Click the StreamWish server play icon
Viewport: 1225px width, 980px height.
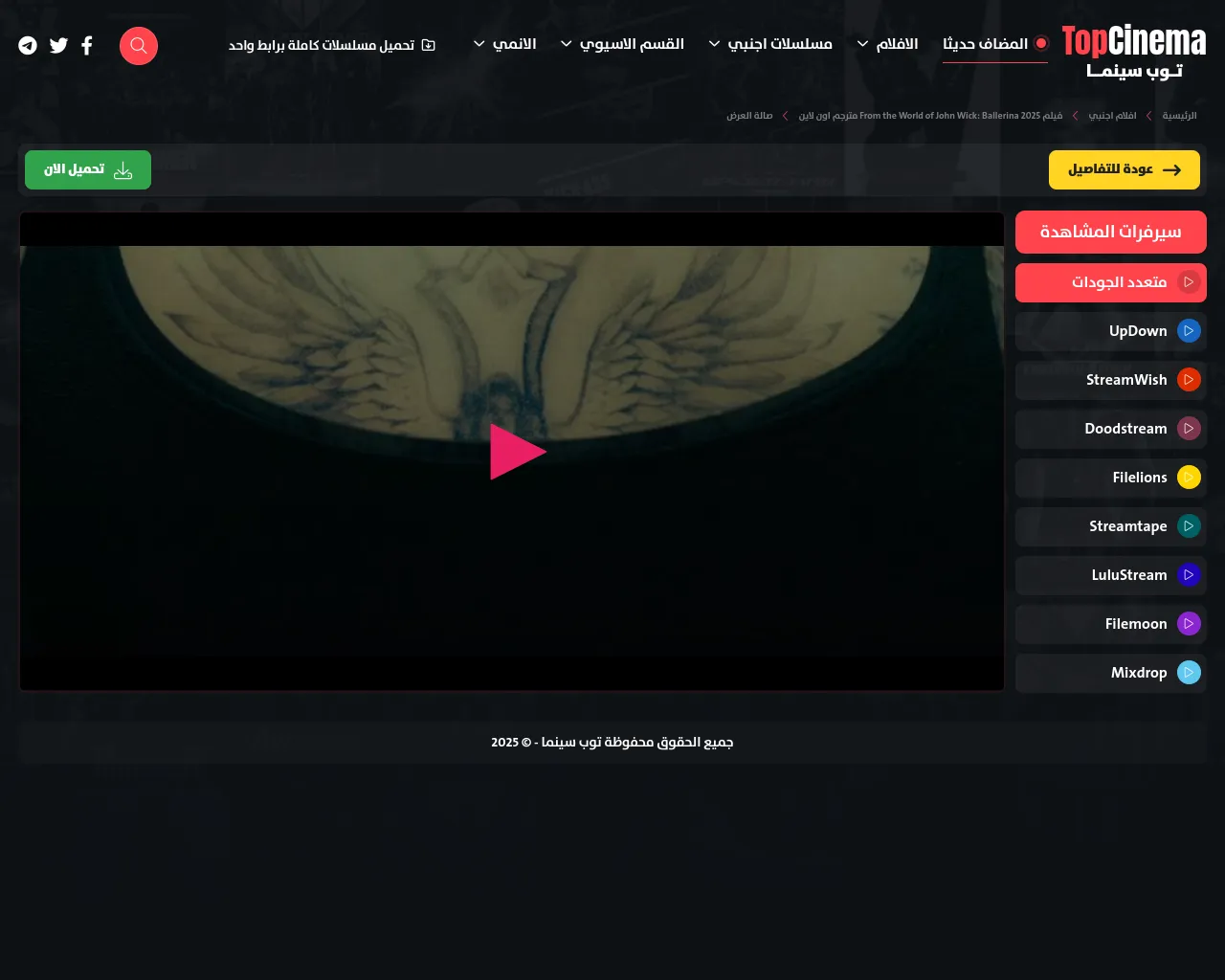[1189, 380]
